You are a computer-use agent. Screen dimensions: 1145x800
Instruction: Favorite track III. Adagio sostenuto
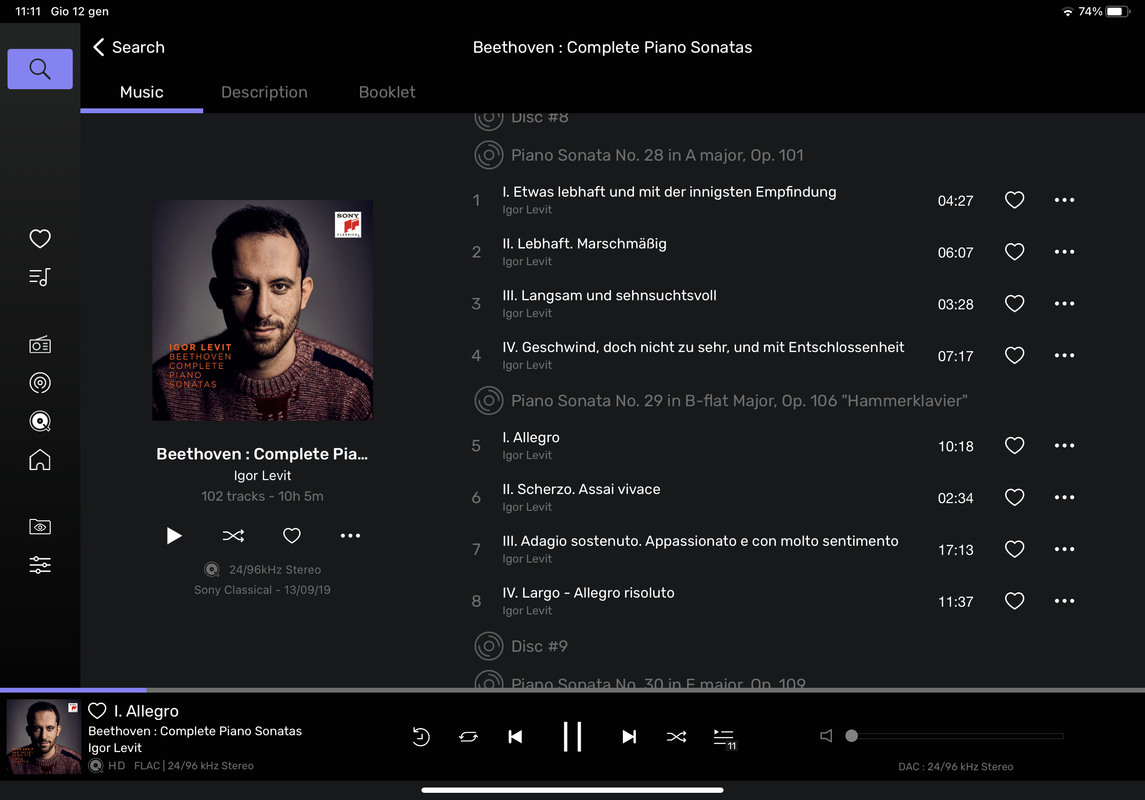[1014, 549]
